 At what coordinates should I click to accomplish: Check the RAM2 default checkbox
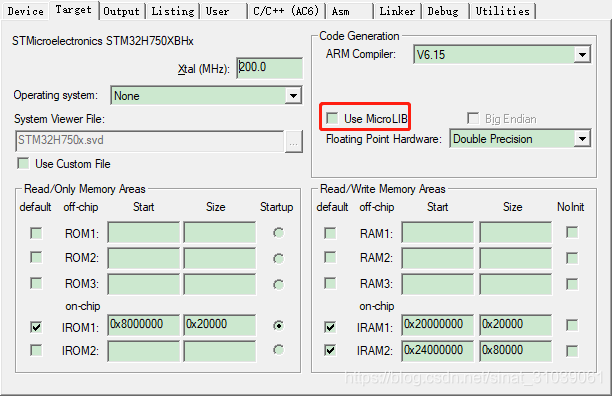pos(330,257)
